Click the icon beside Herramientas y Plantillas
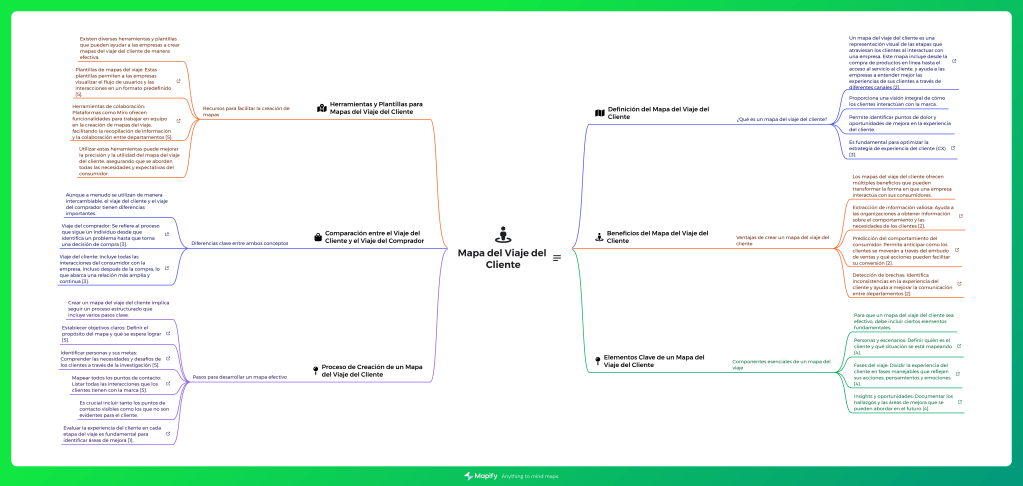The height and width of the screenshot is (486, 1023). tap(322, 108)
